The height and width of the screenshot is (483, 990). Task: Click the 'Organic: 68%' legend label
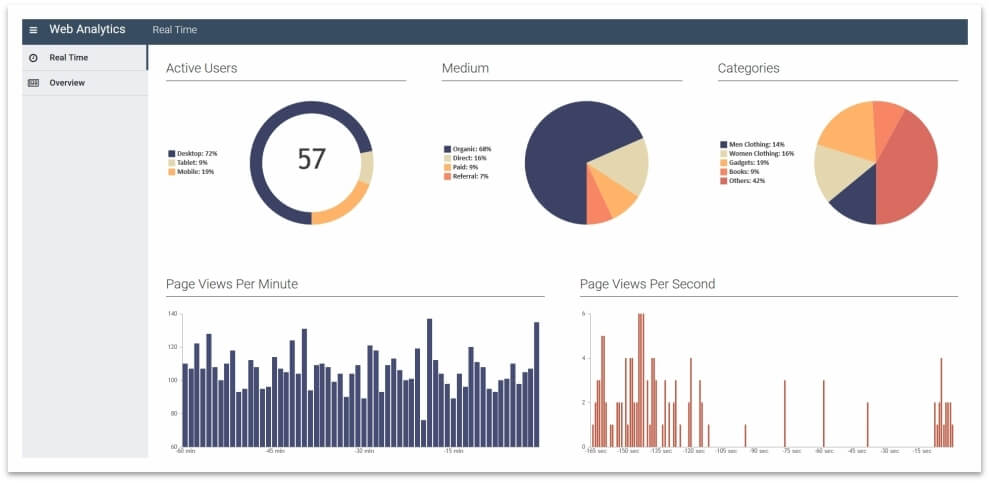pyautogui.click(x=472, y=149)
